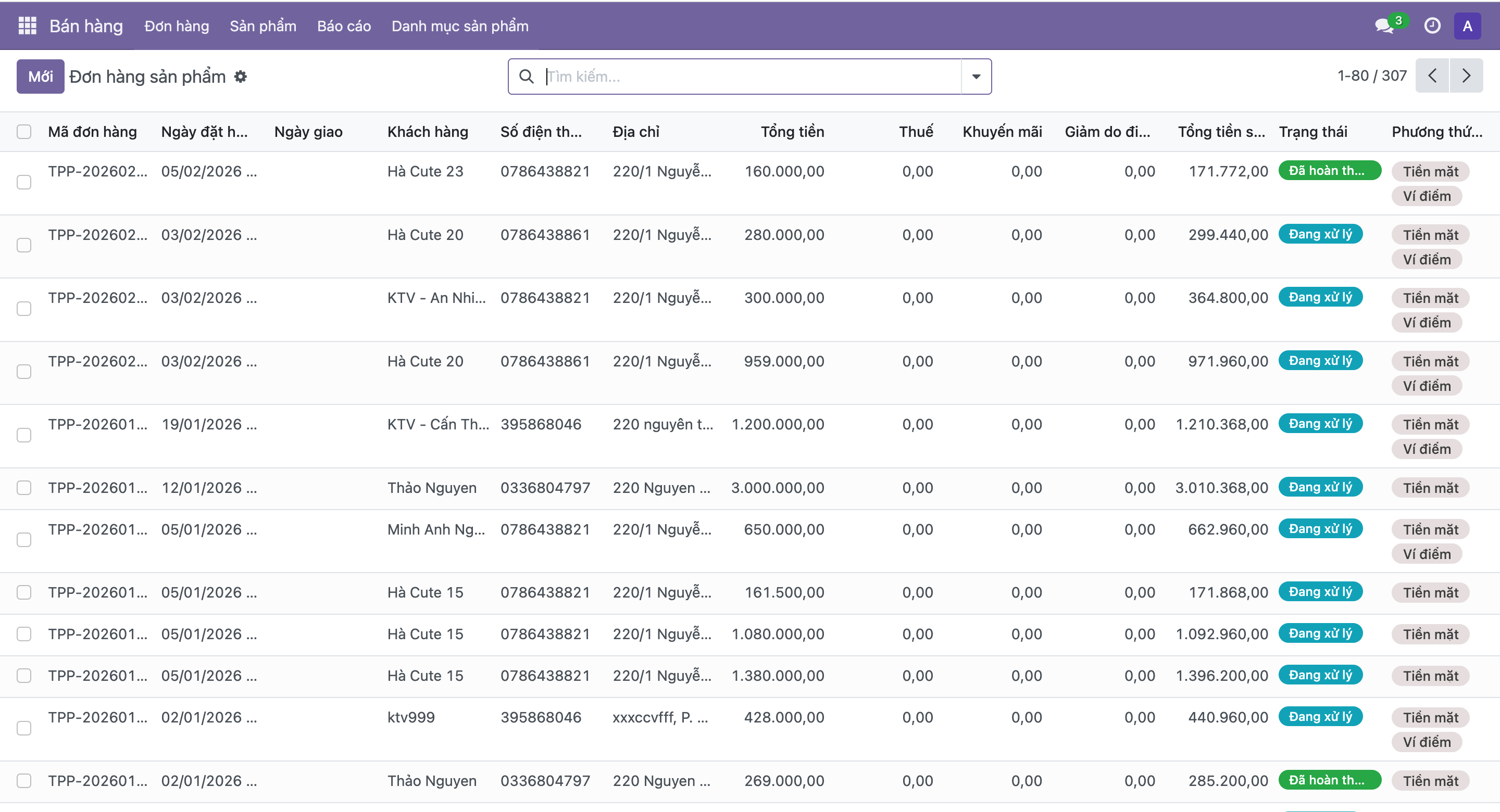
Task: Click the search magnifier icon
Action: point(527,76)
